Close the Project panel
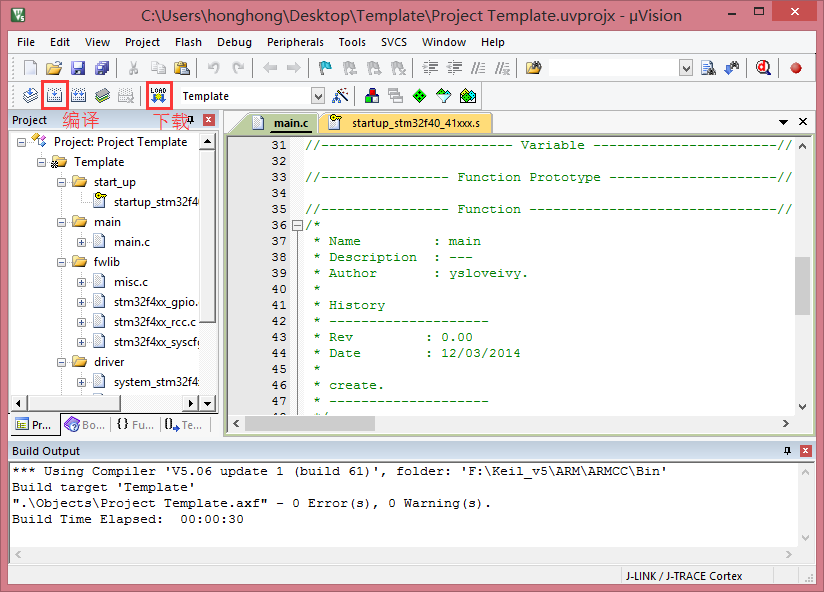 tap(209, 120)
